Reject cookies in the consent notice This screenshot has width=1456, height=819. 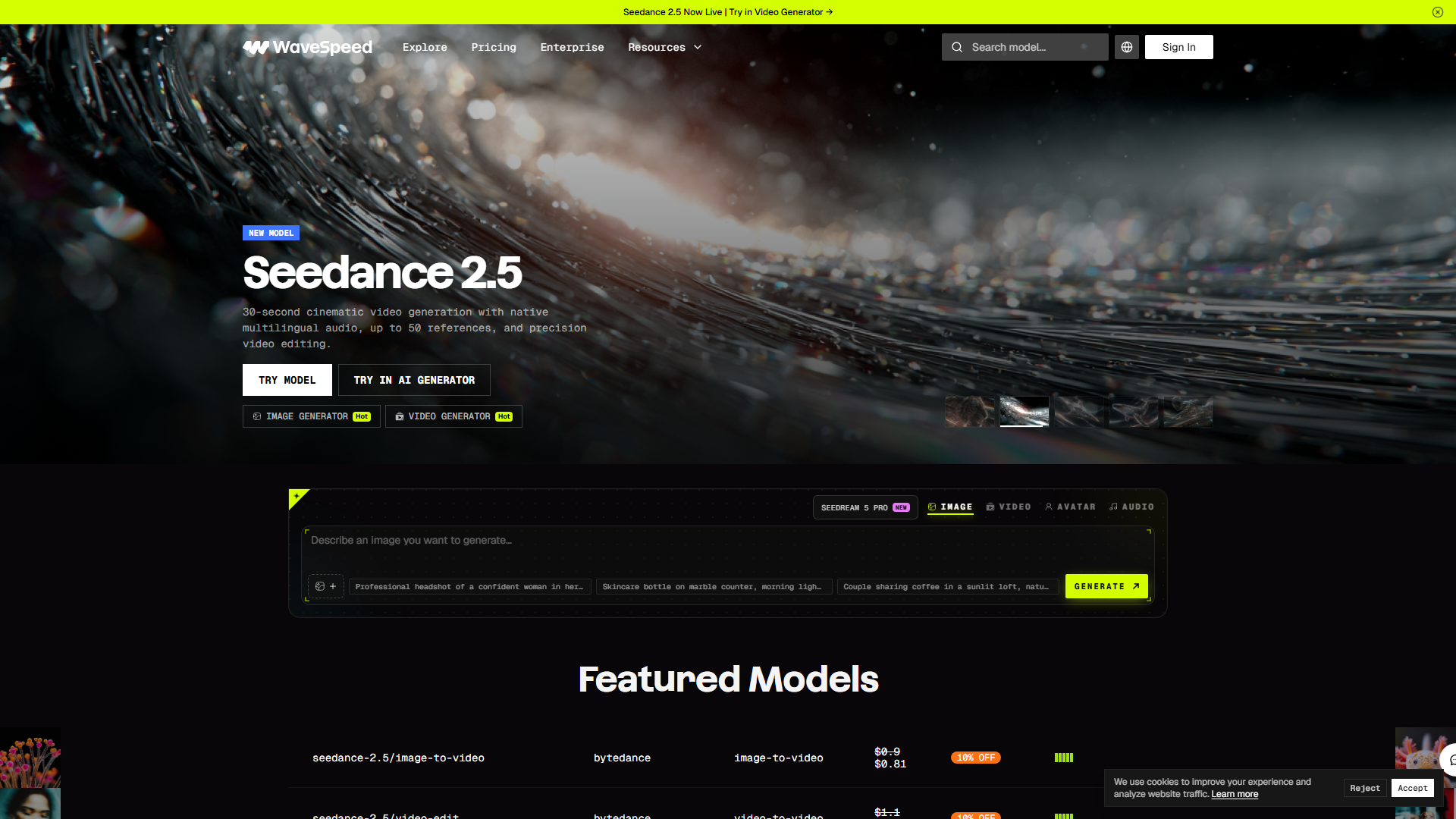tap(1365, 788)
